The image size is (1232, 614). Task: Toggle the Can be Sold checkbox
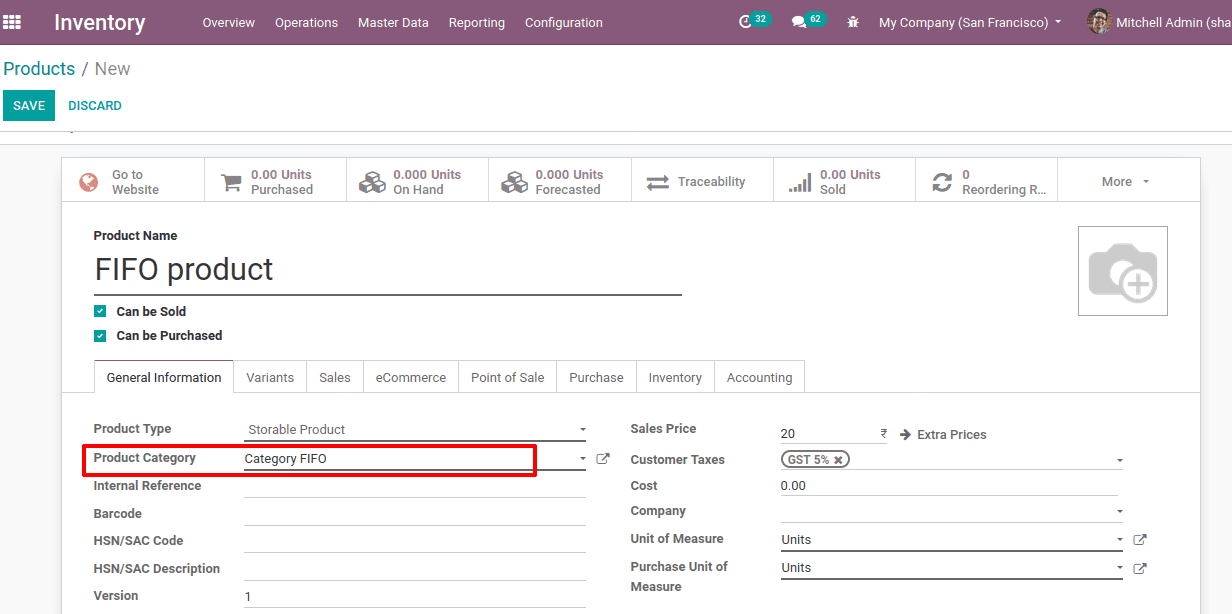100,312
